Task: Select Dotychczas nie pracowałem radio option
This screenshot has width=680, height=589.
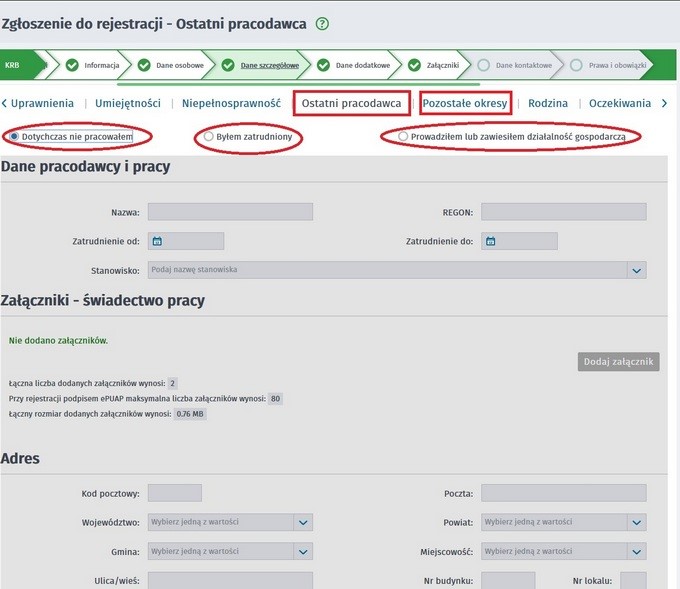Action: (x=14, y=137)
